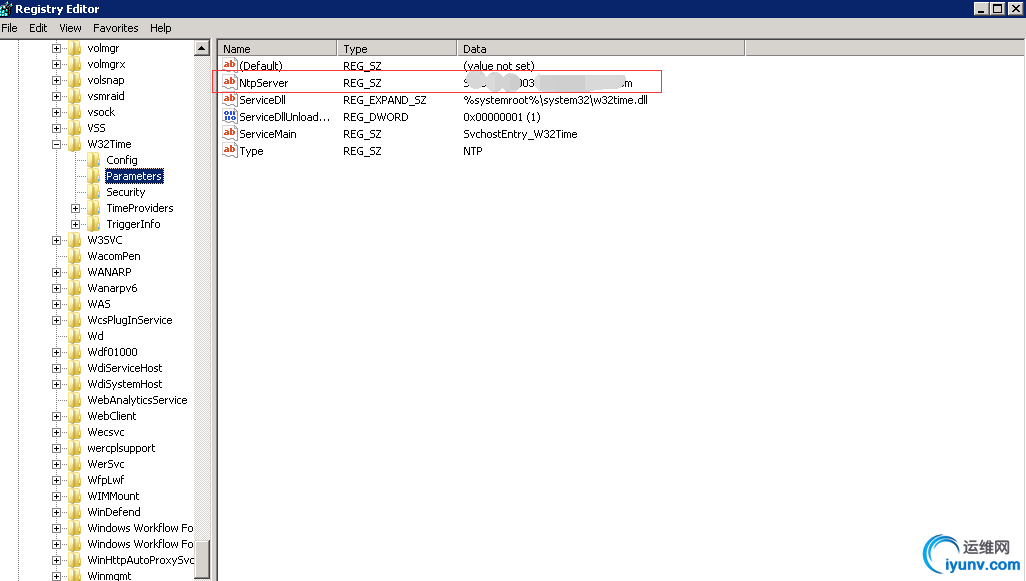This screenshot has height=581, width=1026.
Task: Click the WacomPen folder icon
Action: (75, 256)
